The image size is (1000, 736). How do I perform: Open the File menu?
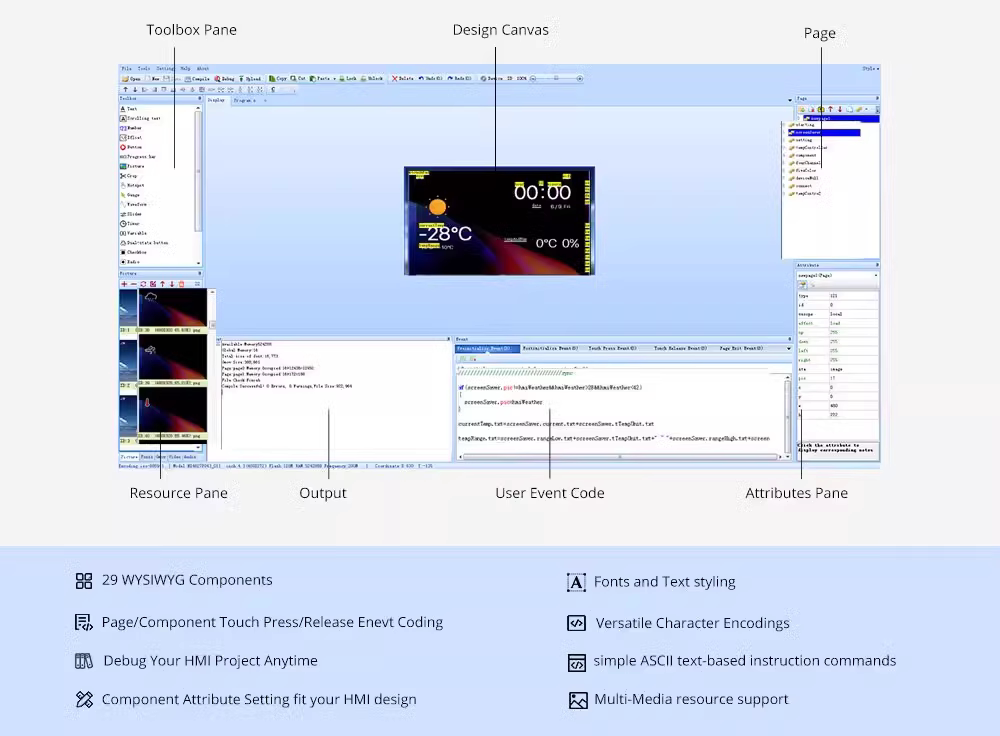(x=126, y=68)
